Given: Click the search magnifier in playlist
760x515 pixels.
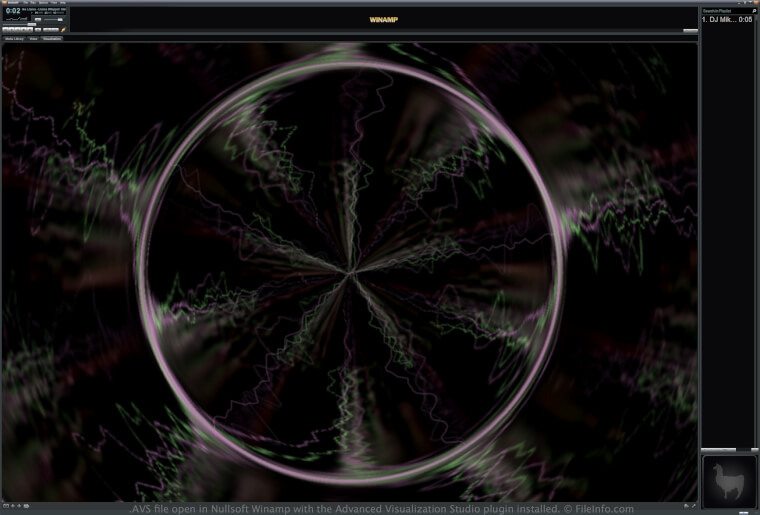Looking at the screenshot, I should (754, 11).
